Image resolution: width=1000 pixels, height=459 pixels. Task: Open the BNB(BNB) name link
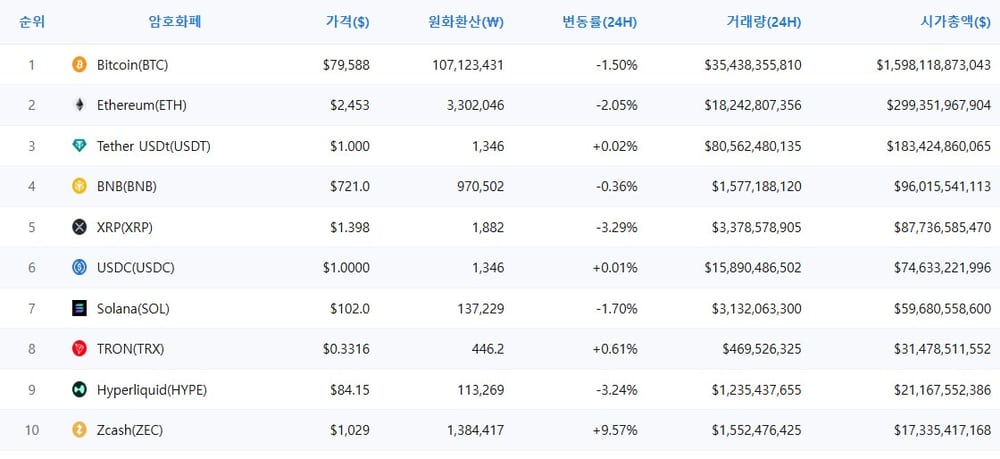coord(127,187)
